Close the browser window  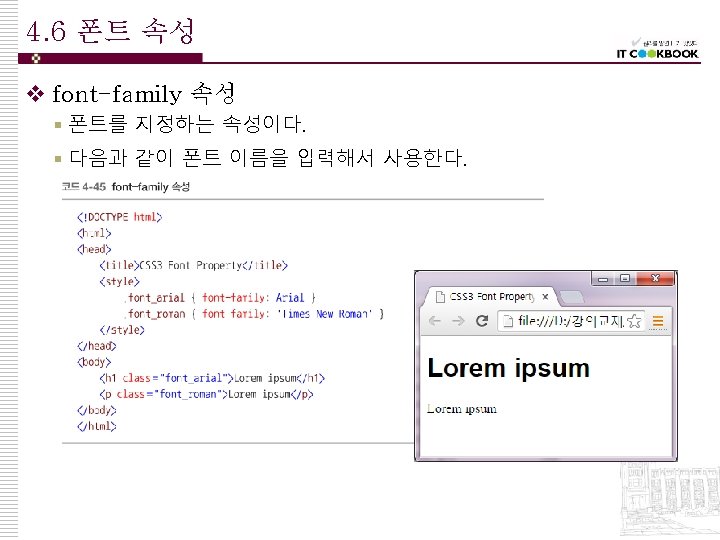pos(655,278)
